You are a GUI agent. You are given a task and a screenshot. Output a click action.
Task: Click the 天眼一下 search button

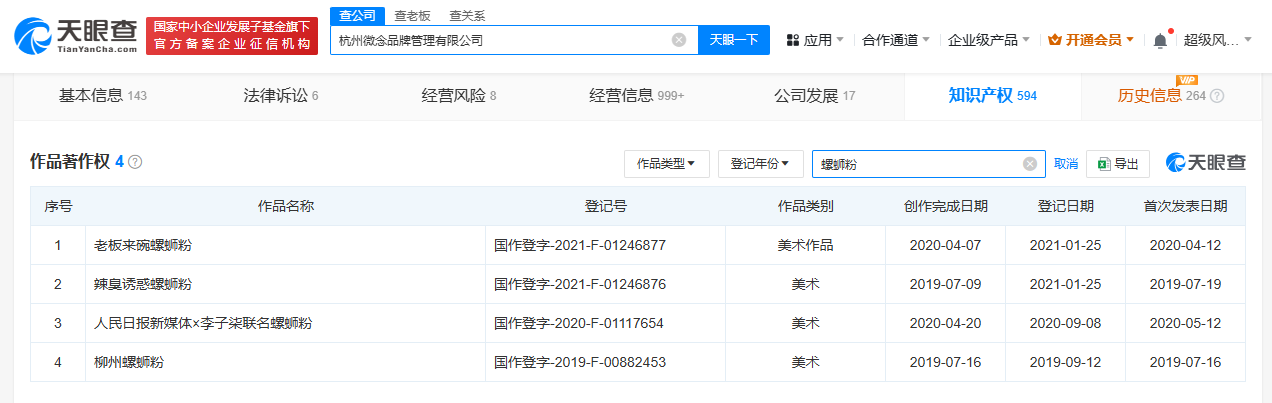tap(734, 40)
